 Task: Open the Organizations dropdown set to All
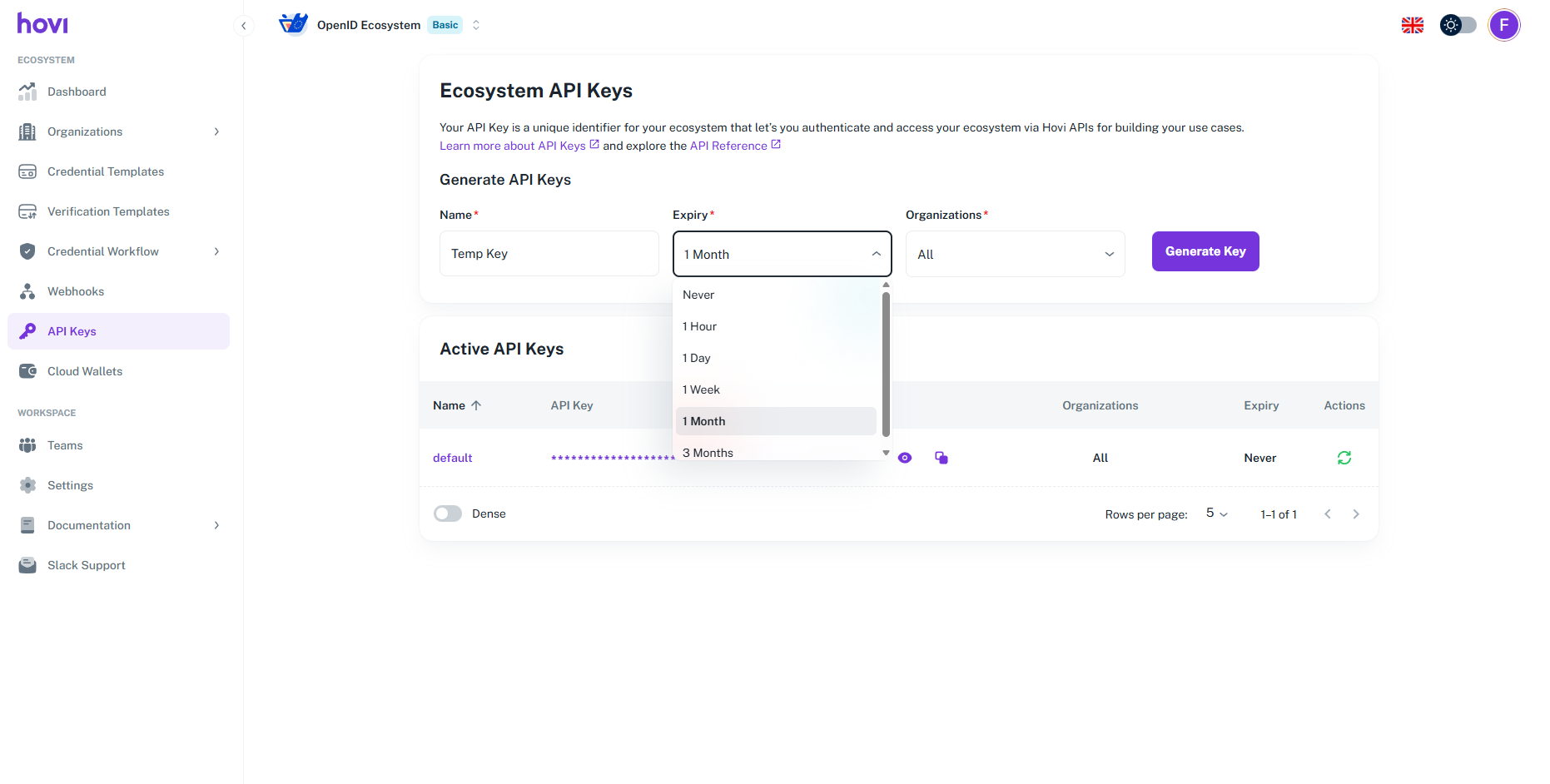[x=1015, y=254]
